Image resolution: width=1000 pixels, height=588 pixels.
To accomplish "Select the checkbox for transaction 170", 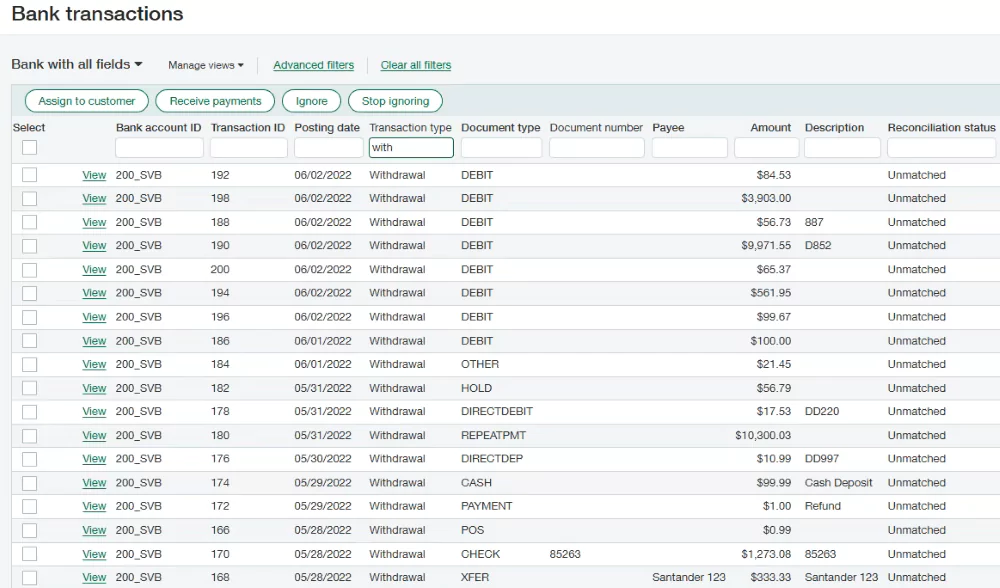I will [30, 554].
